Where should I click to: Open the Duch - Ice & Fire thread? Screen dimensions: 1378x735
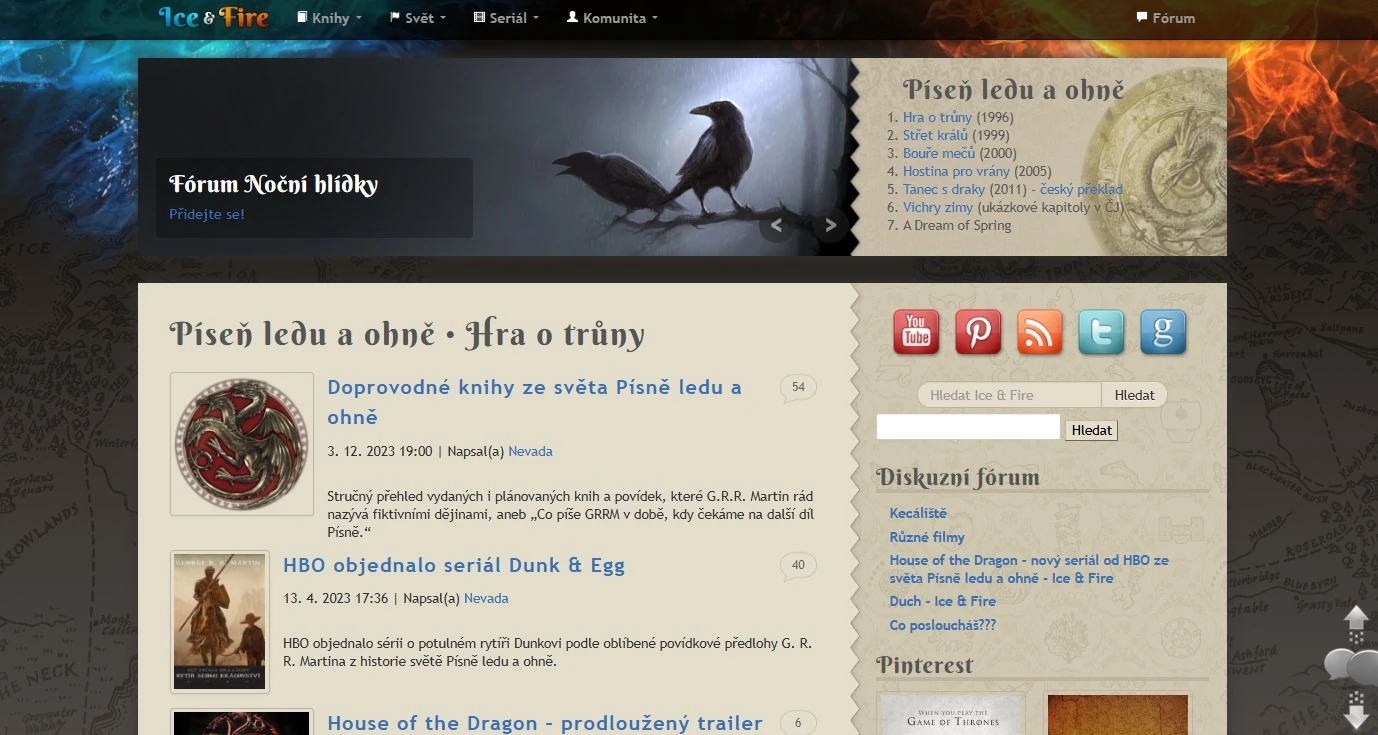click(943, 601)
